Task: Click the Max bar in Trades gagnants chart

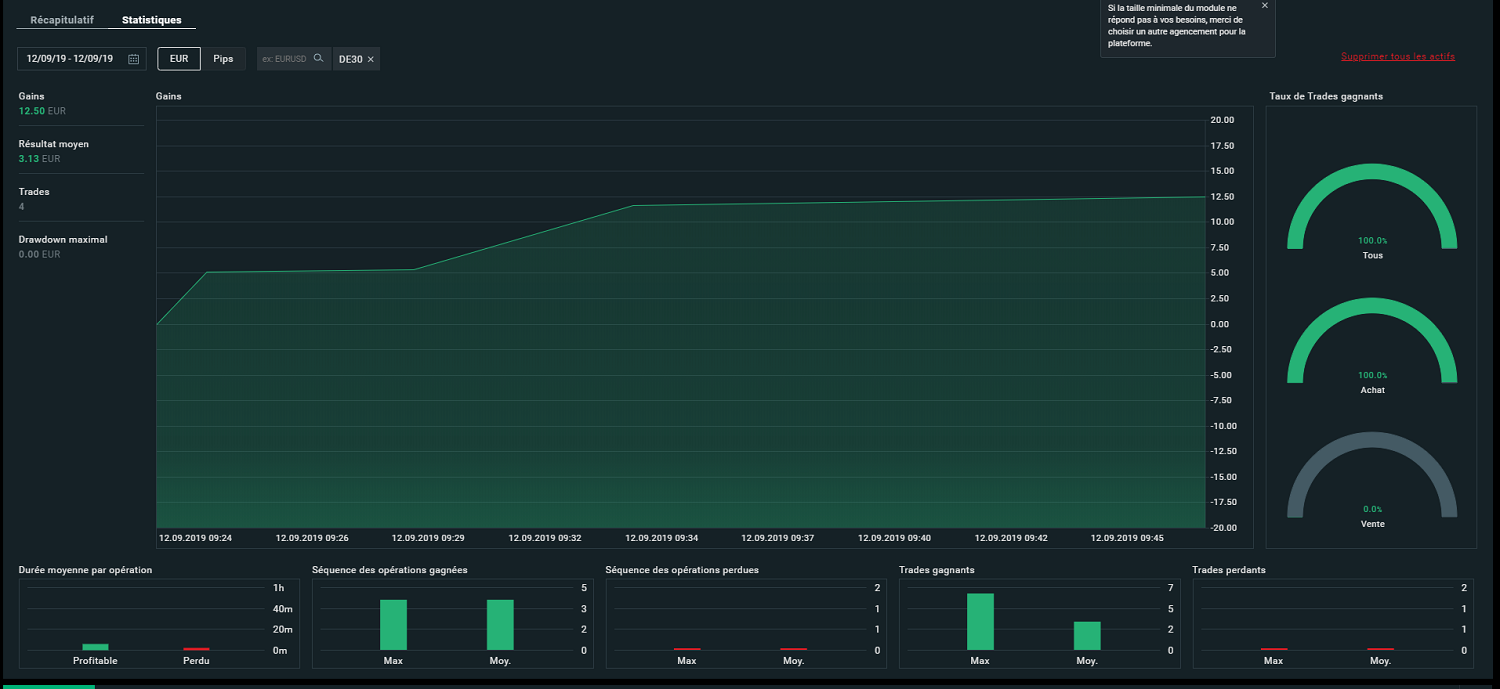Action: pyautogui.click(x=980, y=622)
